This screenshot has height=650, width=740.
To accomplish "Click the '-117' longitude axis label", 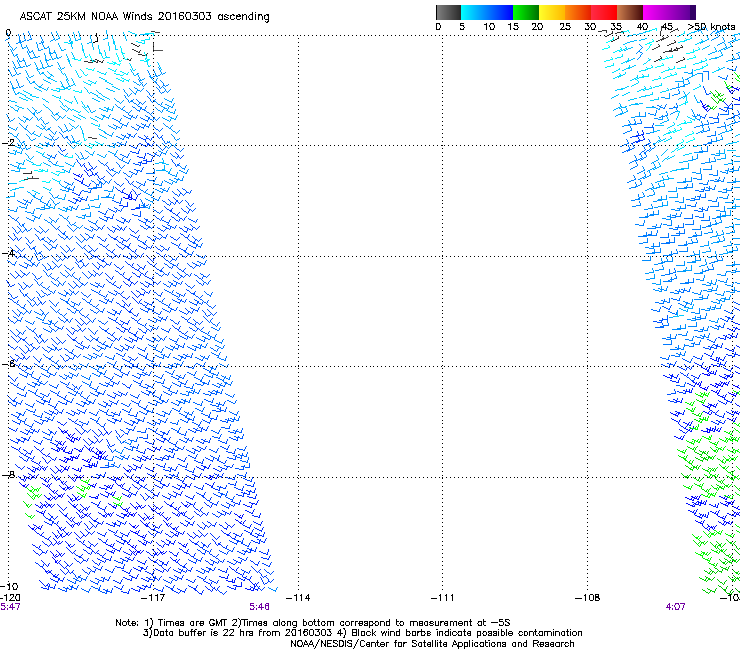I will [x=153, y=598].
